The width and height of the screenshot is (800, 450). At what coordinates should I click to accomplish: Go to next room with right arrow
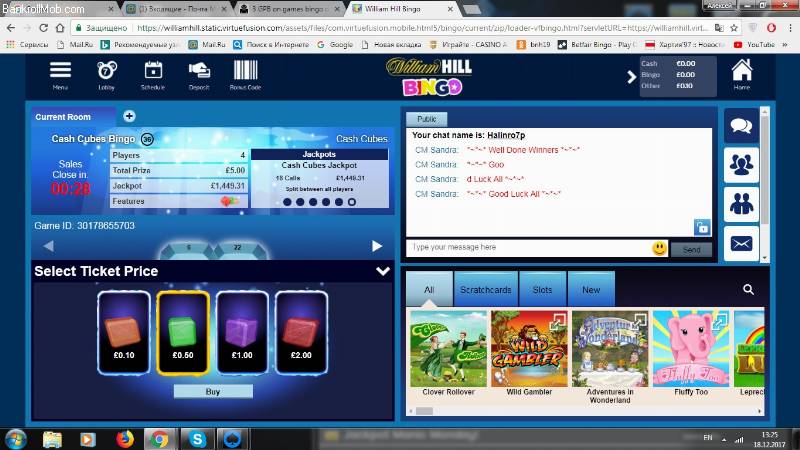pos(377,246)
